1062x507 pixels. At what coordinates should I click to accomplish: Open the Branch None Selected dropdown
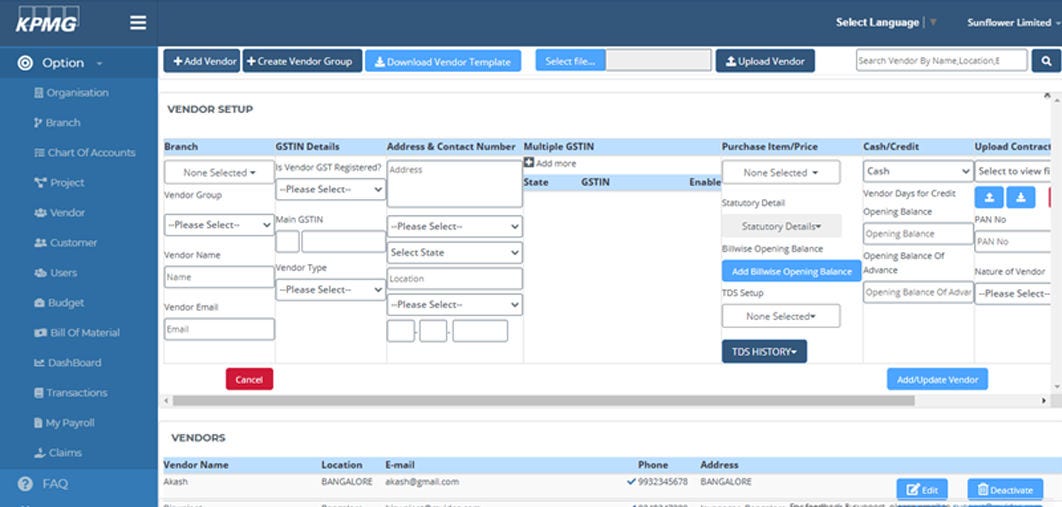[219, 173]
